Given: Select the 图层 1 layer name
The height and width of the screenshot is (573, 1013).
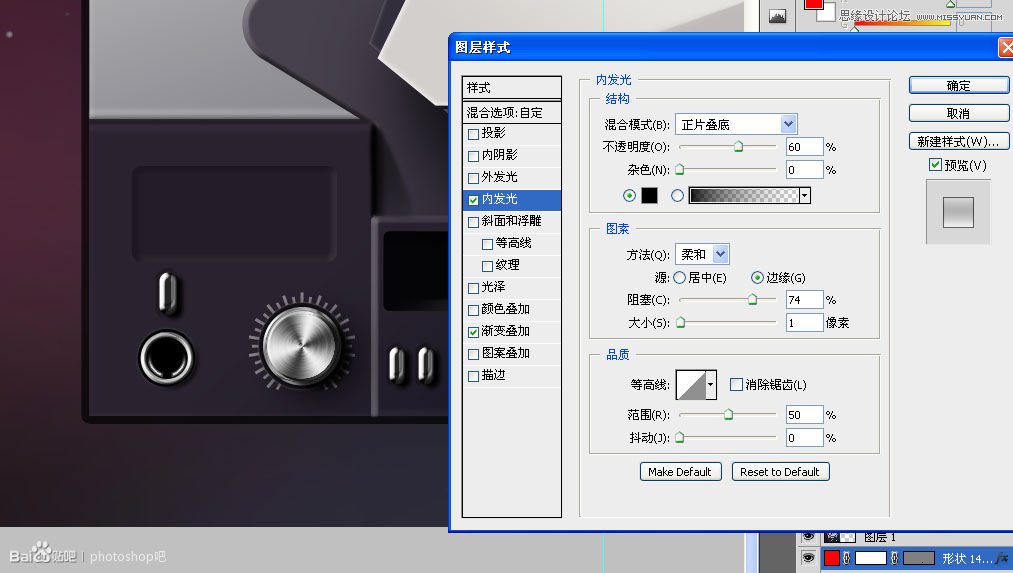Looking at the screenshot, I should tap(880, 537).
